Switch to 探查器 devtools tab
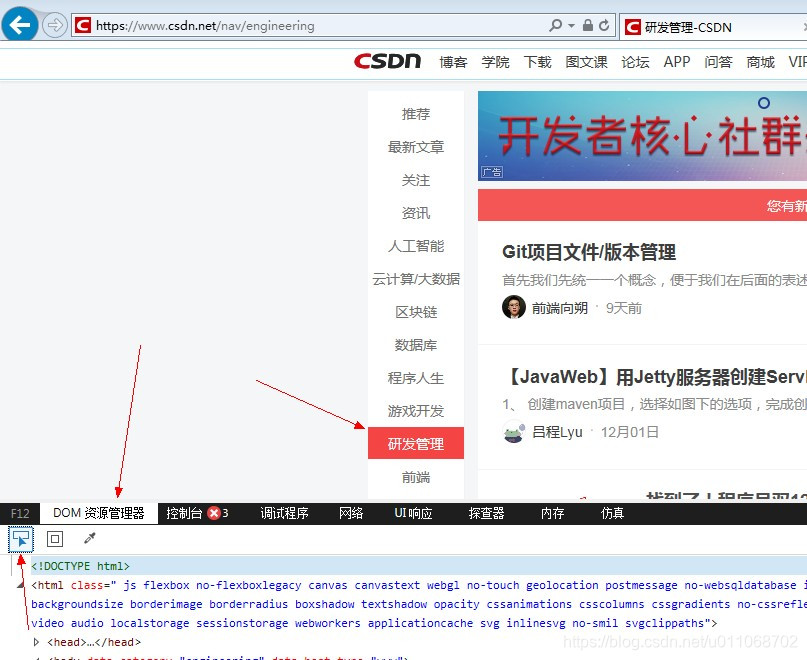Viewport: 807px width, 660px height. [486, 513]
